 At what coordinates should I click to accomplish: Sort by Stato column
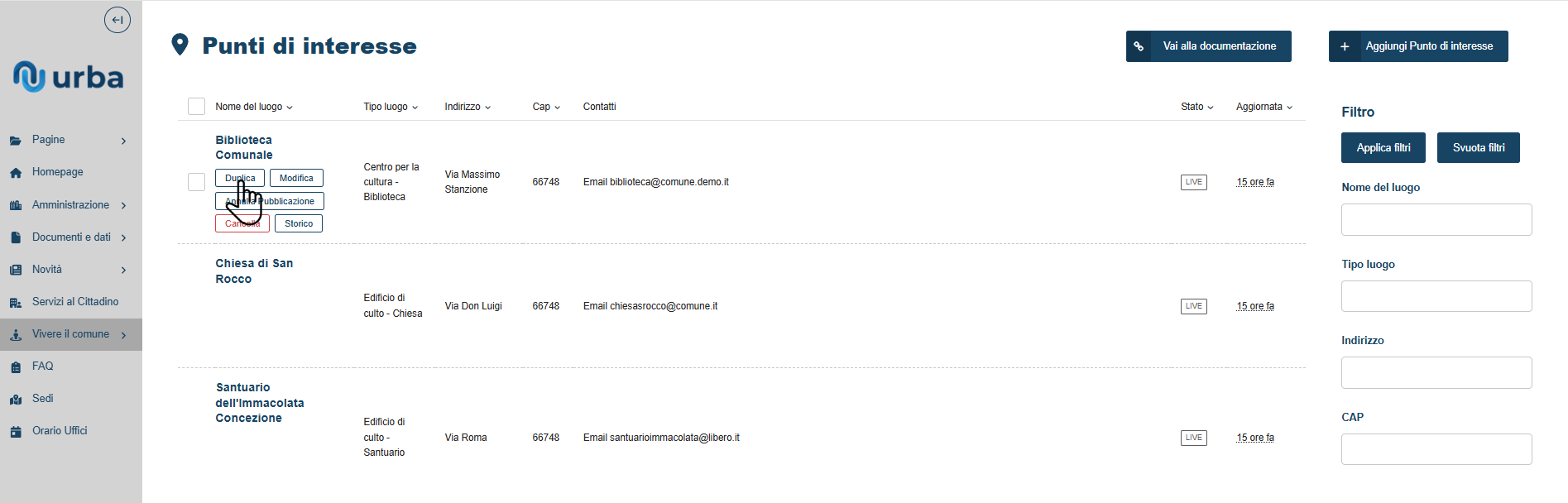(1197, 107)
